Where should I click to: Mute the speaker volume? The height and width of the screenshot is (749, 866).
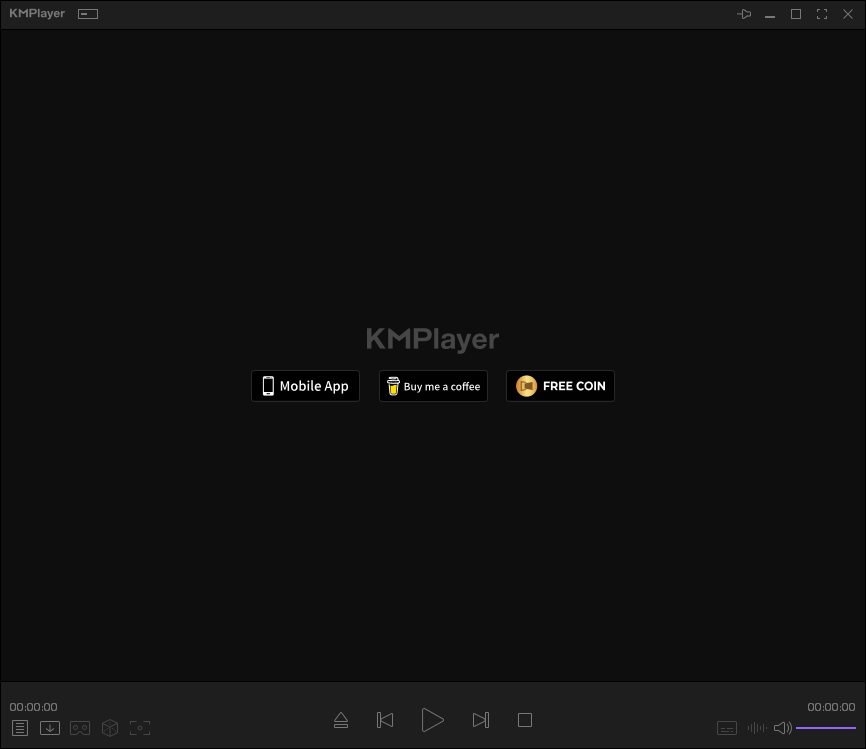point(783,728)
